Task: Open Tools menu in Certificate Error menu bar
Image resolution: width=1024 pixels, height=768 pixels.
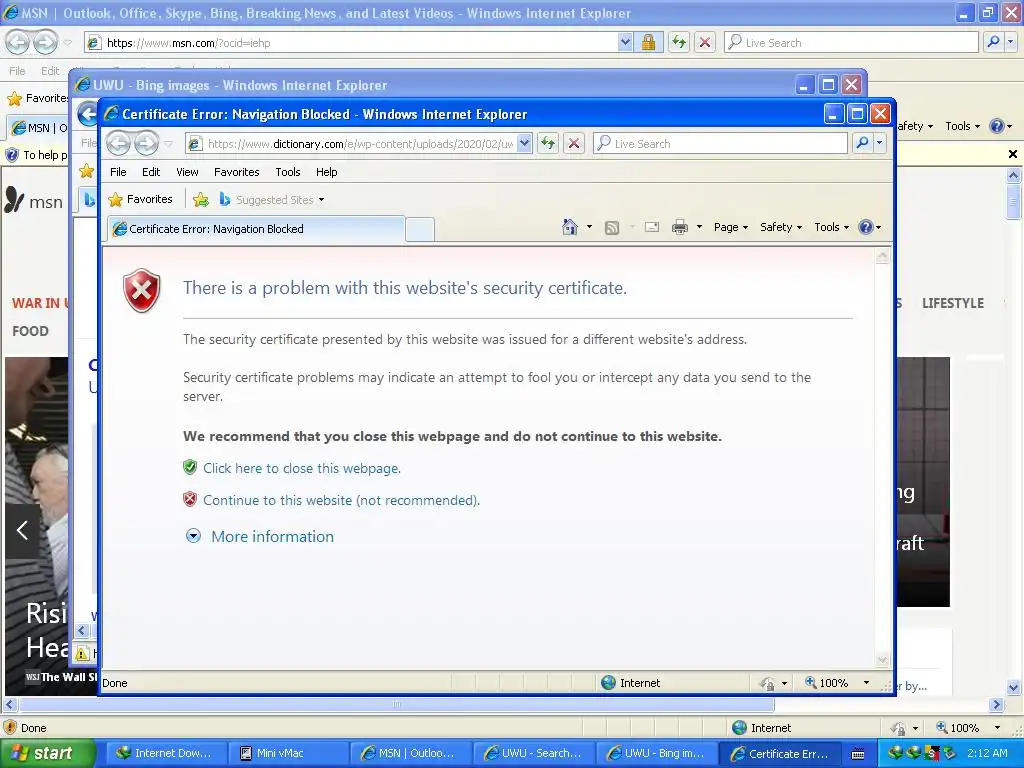Action: pos(287,172)
